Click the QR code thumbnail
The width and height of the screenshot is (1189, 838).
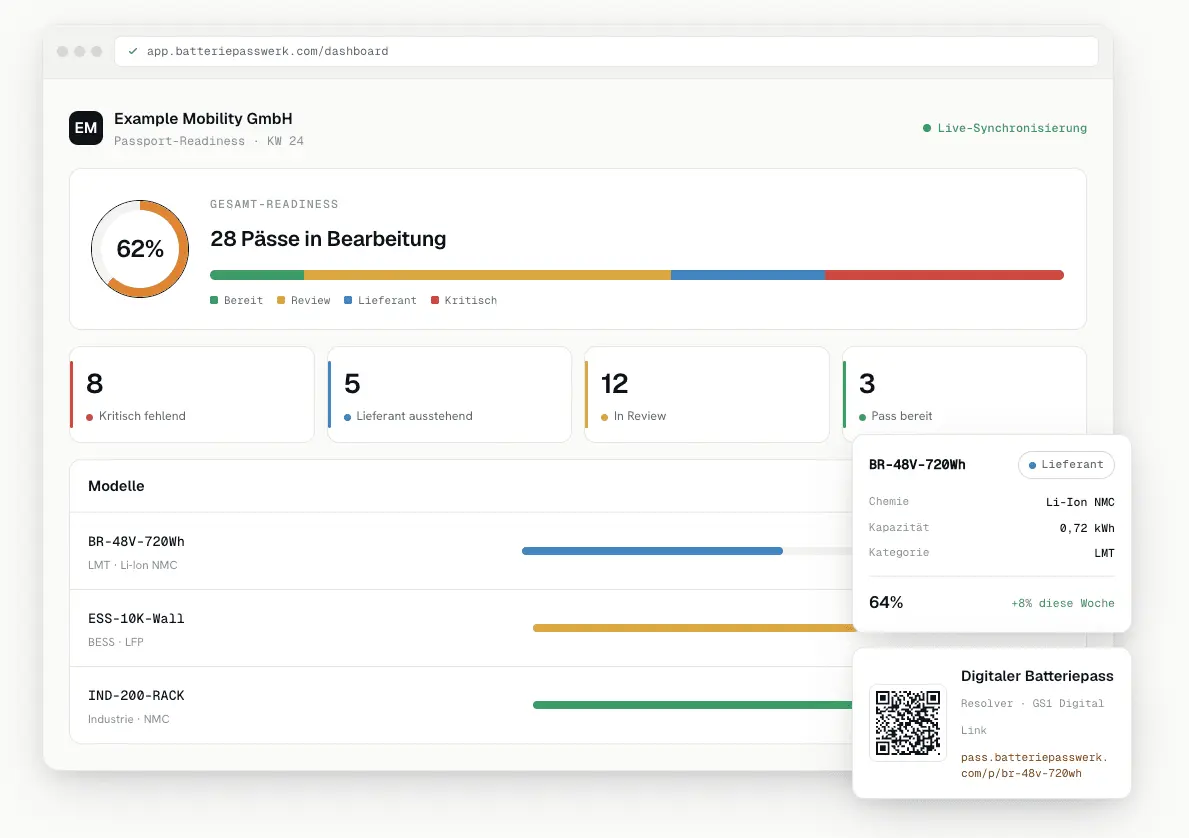908,723
